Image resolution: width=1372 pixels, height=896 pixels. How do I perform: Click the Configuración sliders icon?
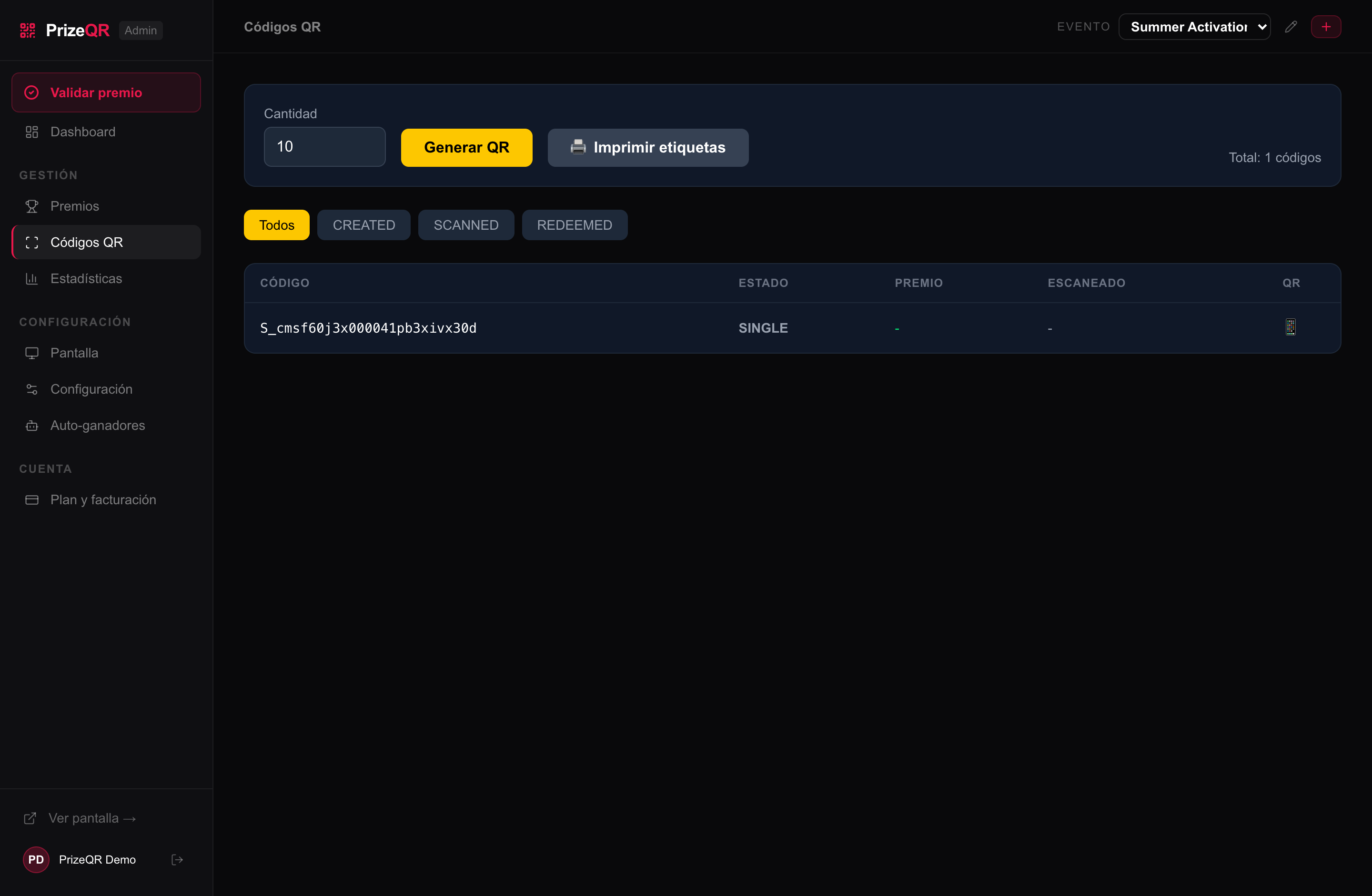32,389
